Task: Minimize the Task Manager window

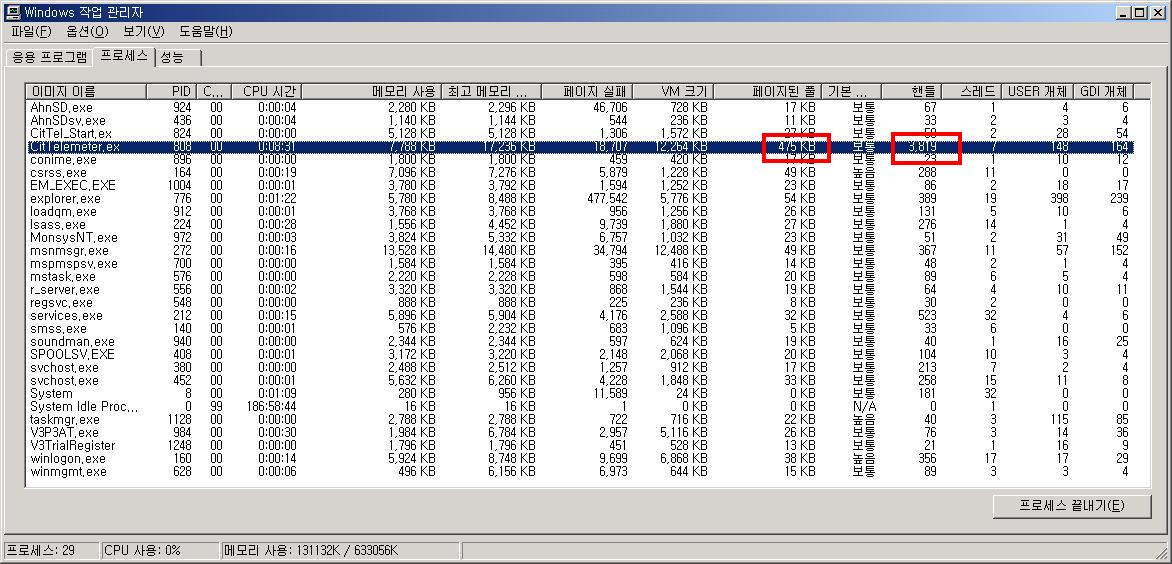Action: 1125,12
